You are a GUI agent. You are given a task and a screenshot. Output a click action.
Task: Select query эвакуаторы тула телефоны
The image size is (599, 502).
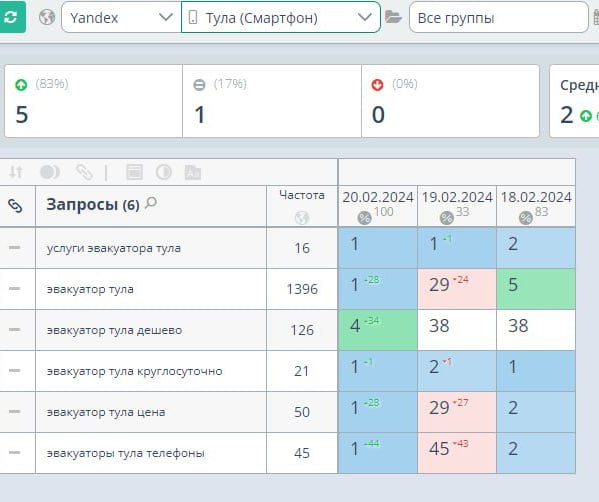click(126, 453)
